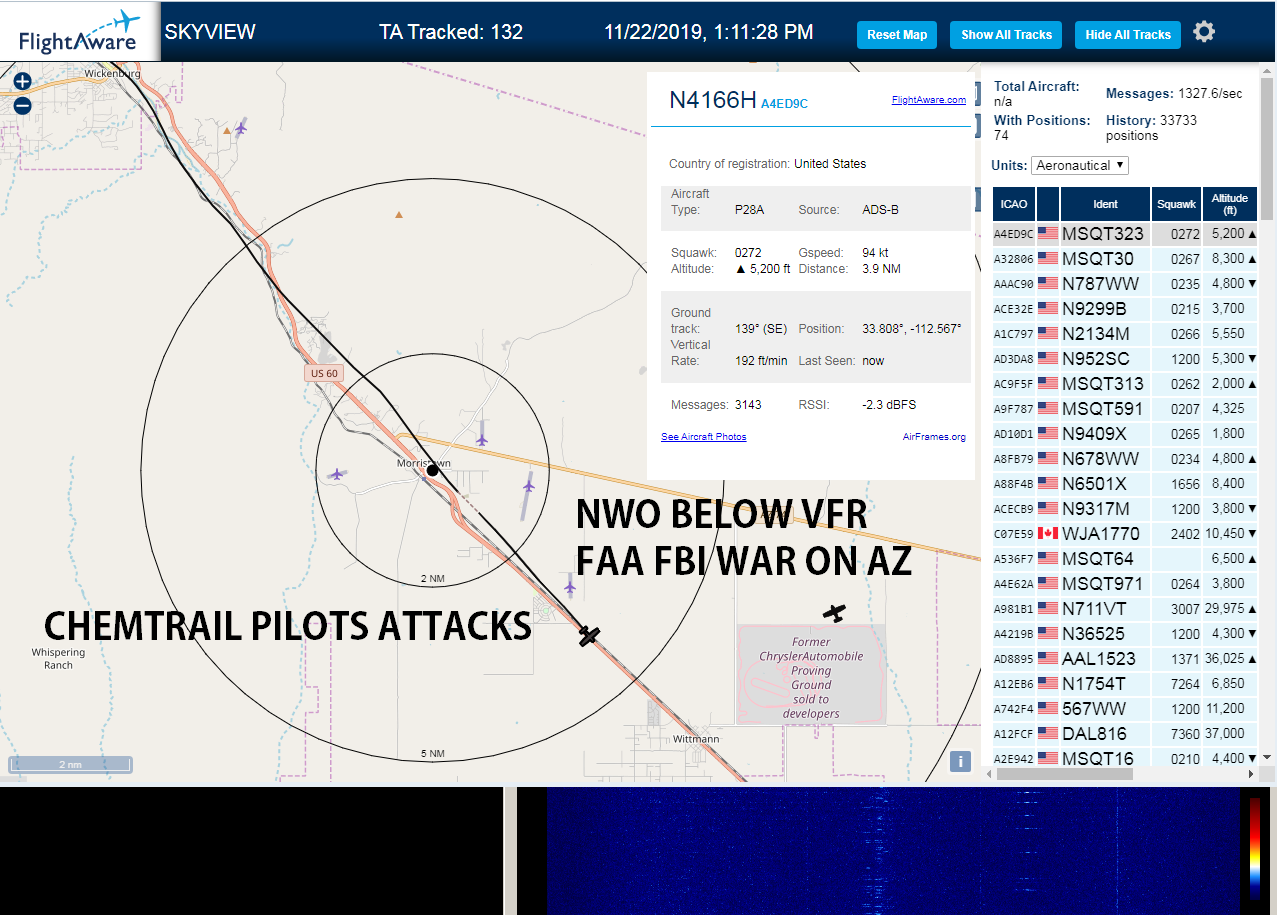Open the settings gear icon
The width and height of the screenshot is (1277, 915).
[x=1204, y=32]
